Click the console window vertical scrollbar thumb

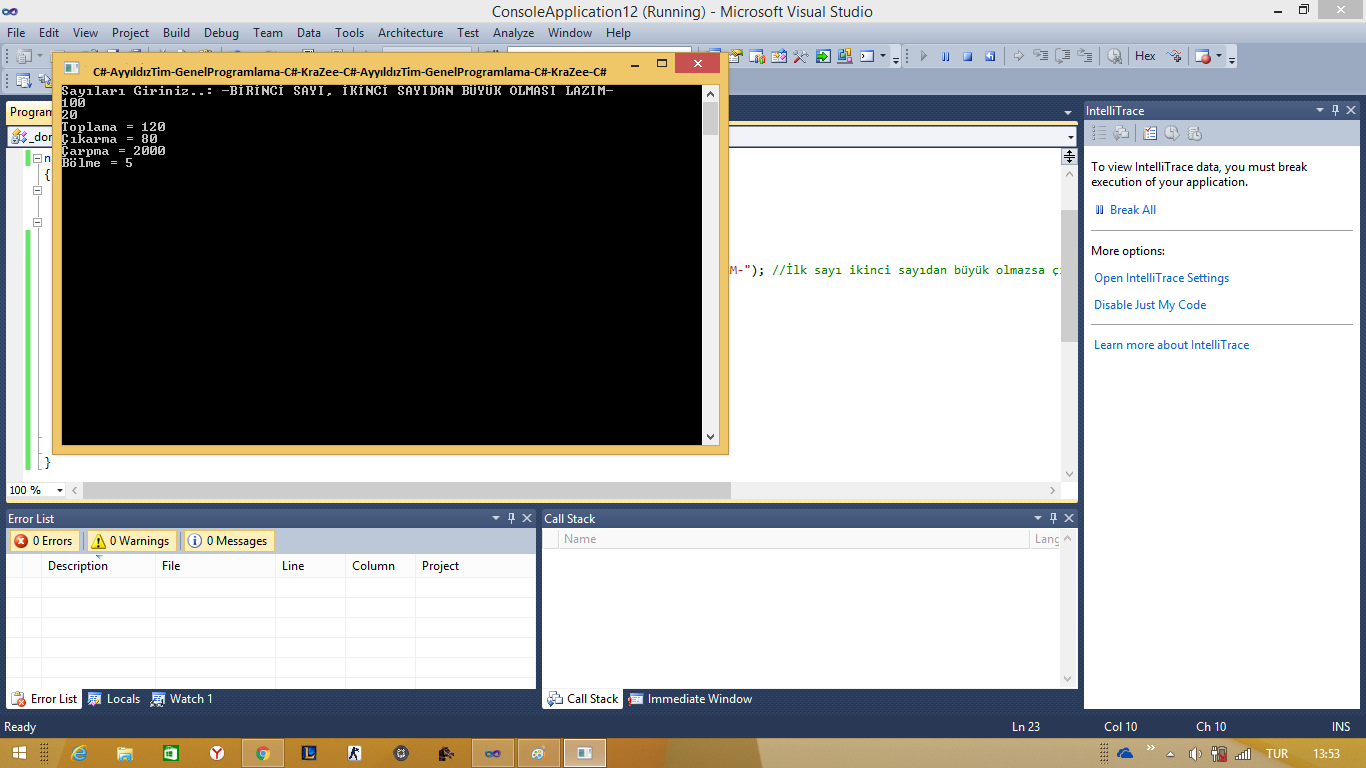click(711, 118)
